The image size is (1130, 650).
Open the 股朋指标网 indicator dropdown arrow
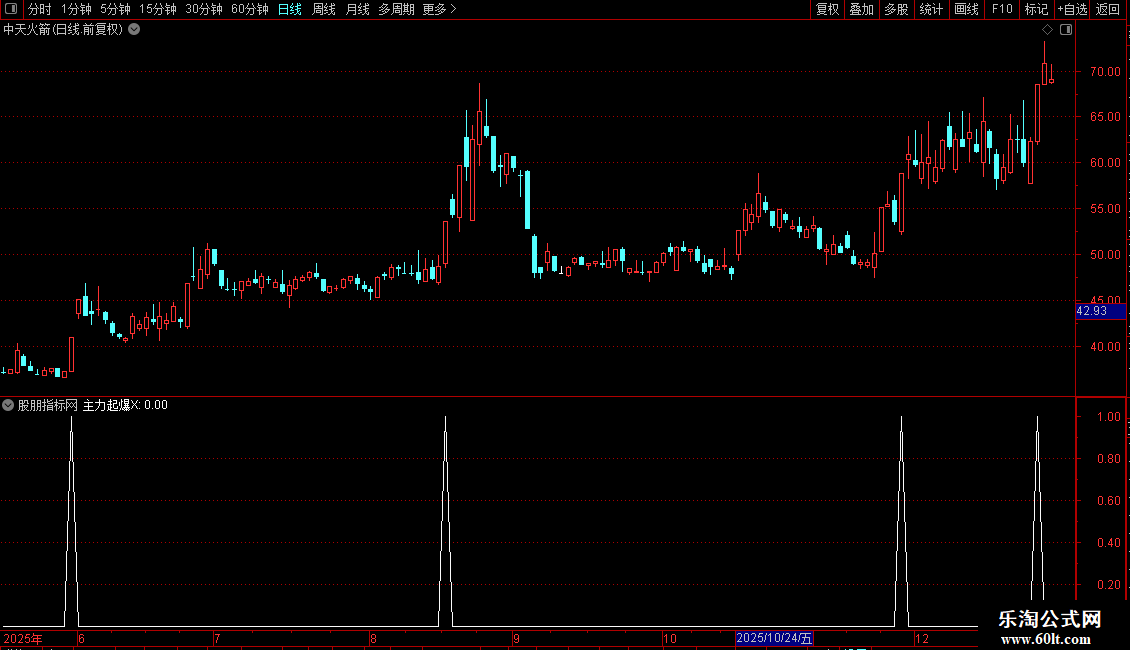pos(8,405)
